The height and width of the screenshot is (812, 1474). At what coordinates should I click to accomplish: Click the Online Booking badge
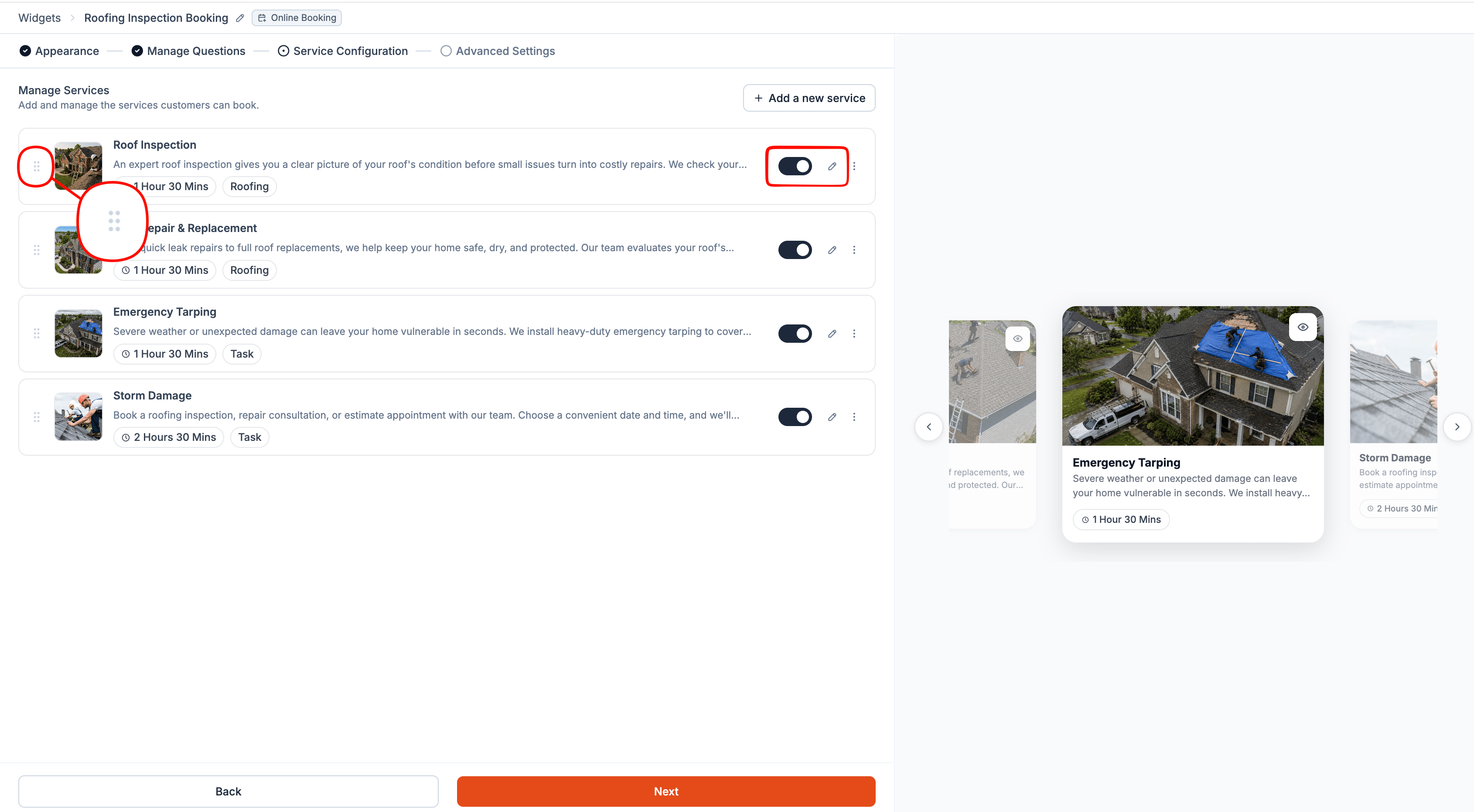coord(297,18)
